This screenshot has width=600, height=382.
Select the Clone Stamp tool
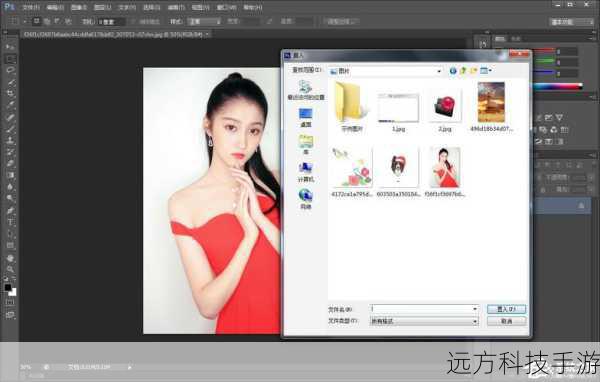coord(10,140)
